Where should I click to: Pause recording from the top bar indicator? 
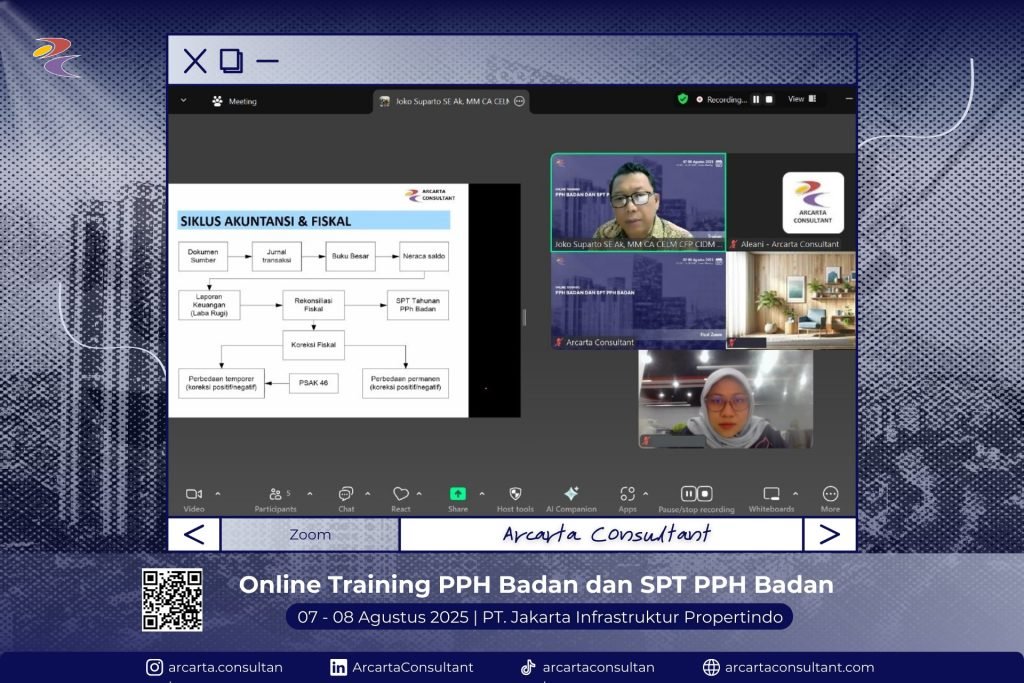pos(756,99)
